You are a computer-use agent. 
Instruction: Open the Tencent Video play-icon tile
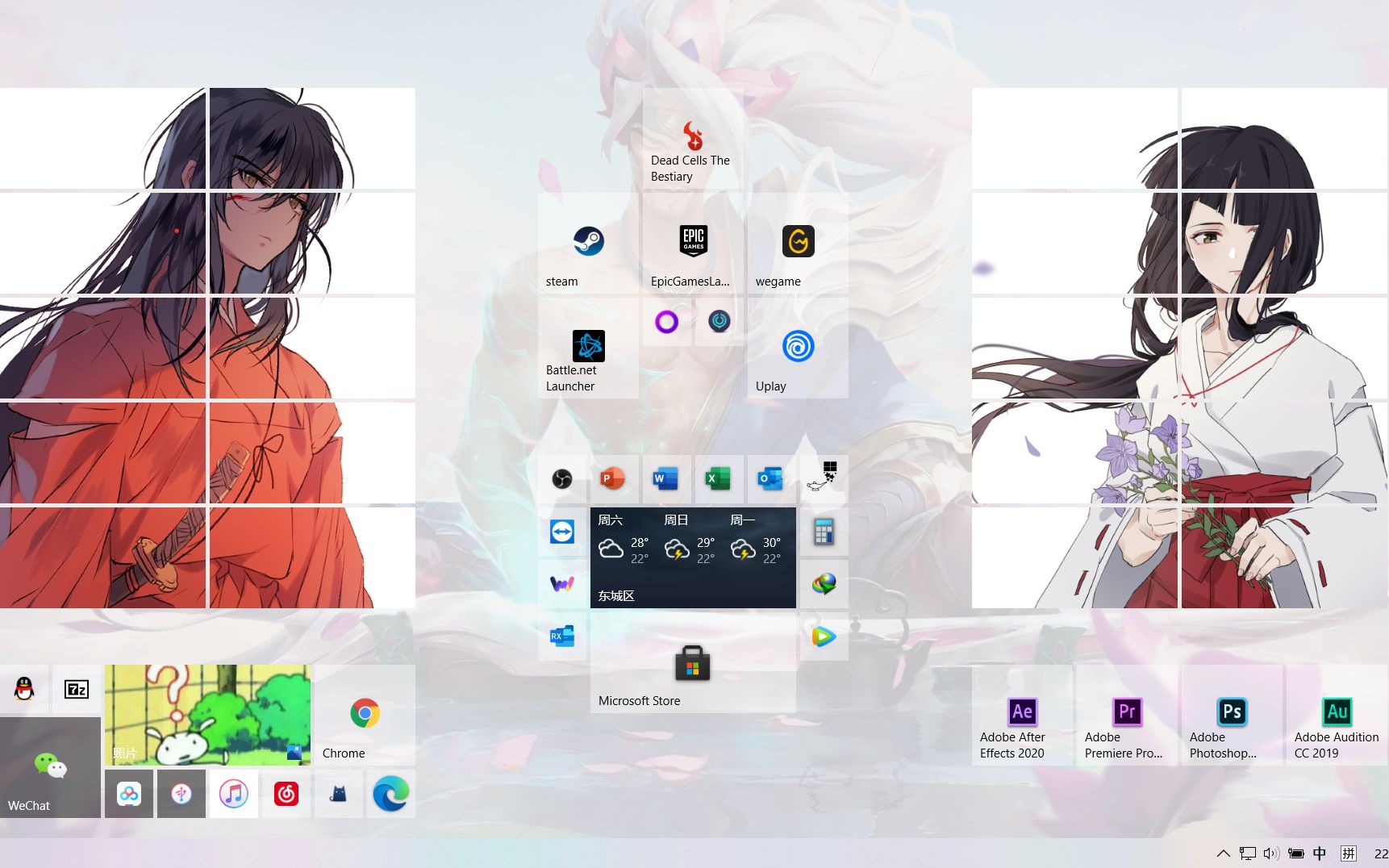824,636
